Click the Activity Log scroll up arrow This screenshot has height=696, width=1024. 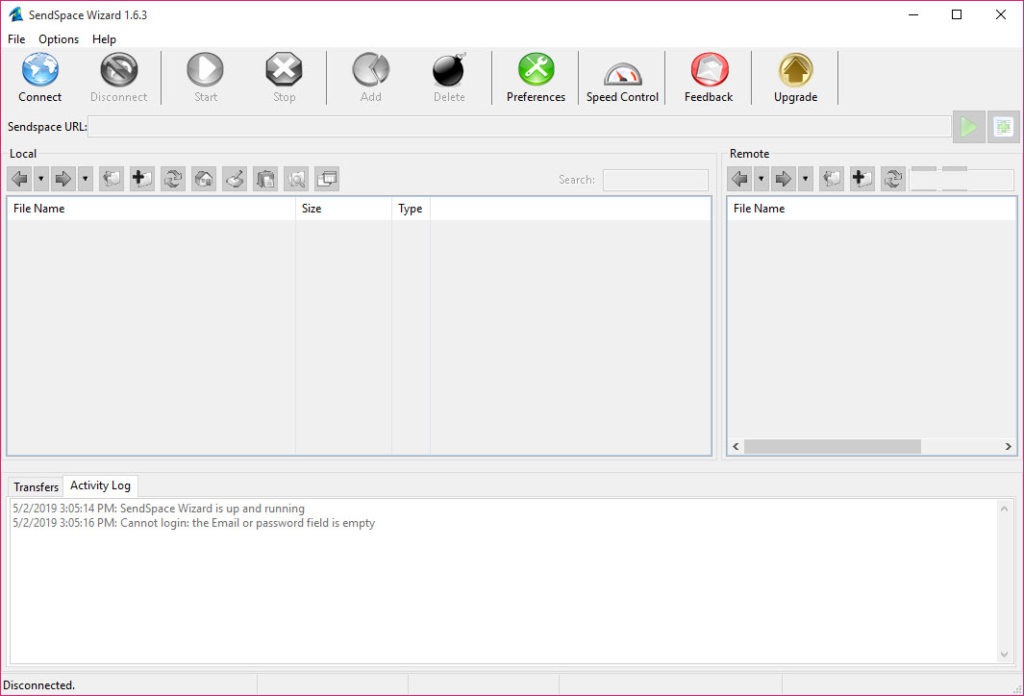point(1004,509)
